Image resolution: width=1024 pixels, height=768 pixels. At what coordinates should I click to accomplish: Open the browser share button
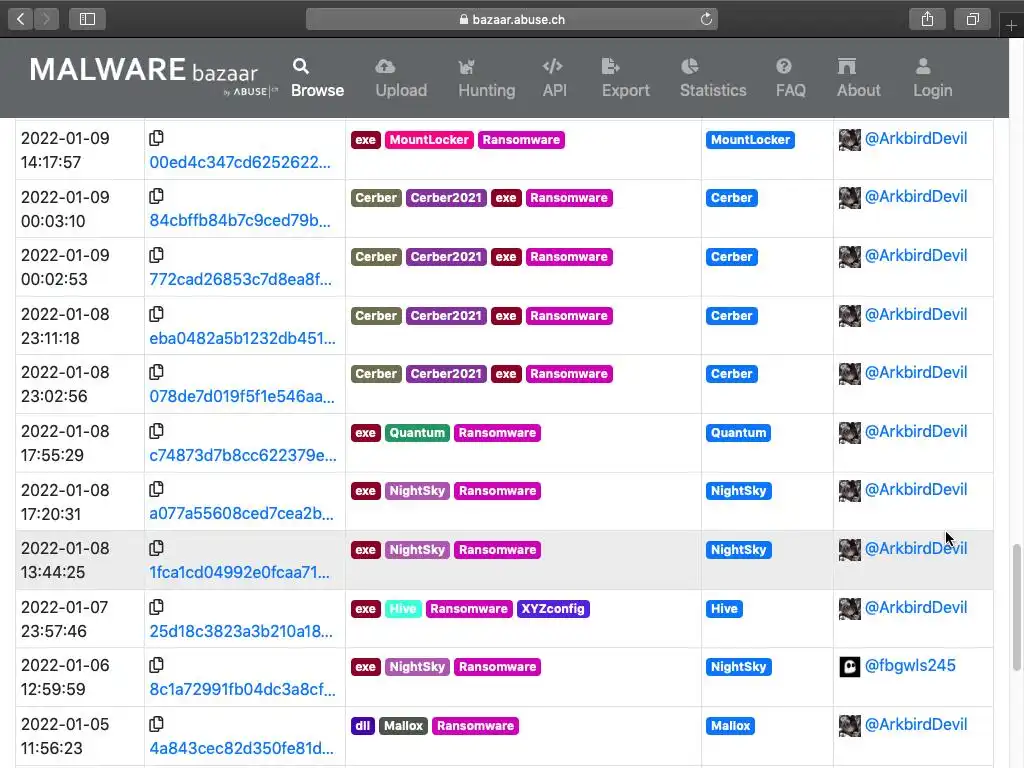[x=927, y=19]
